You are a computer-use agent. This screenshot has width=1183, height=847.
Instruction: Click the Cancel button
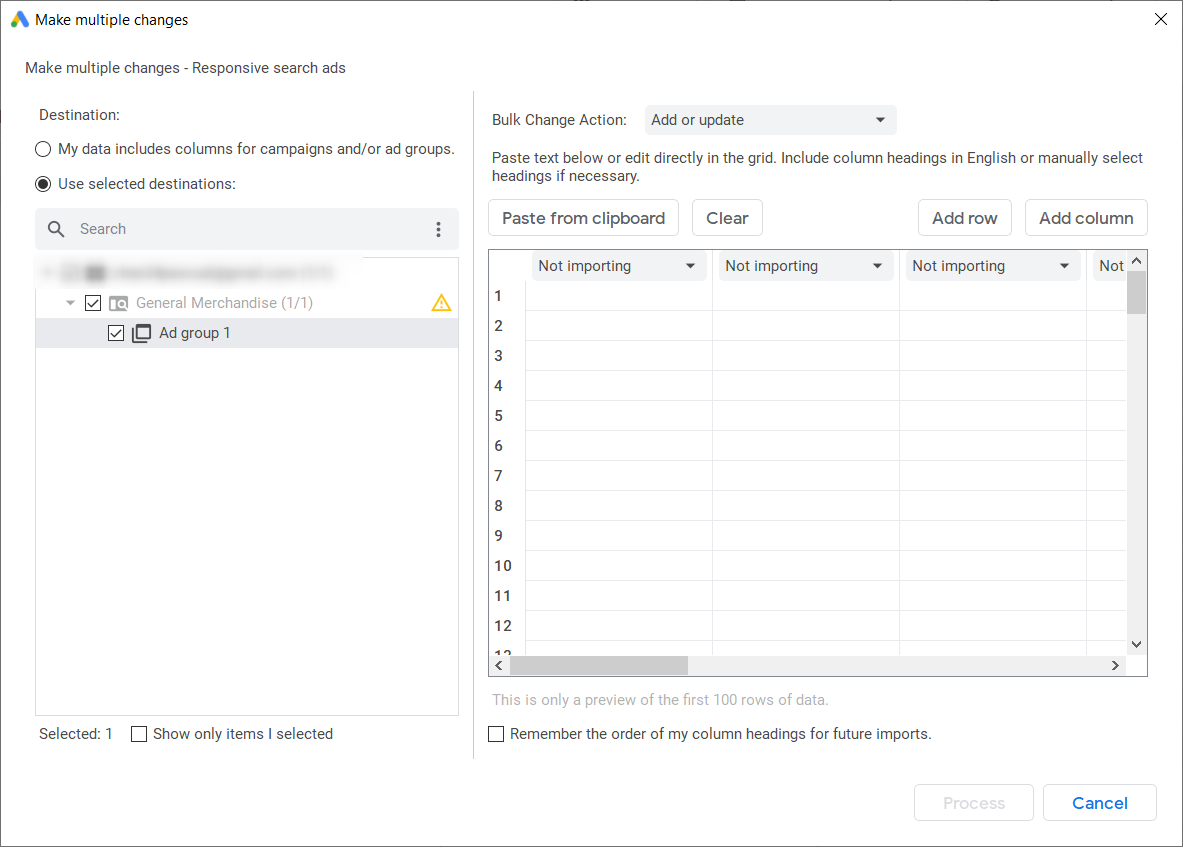[1099, 803]
